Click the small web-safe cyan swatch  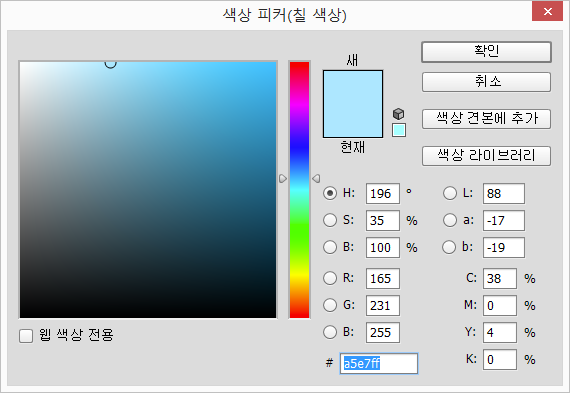point(399,130)
